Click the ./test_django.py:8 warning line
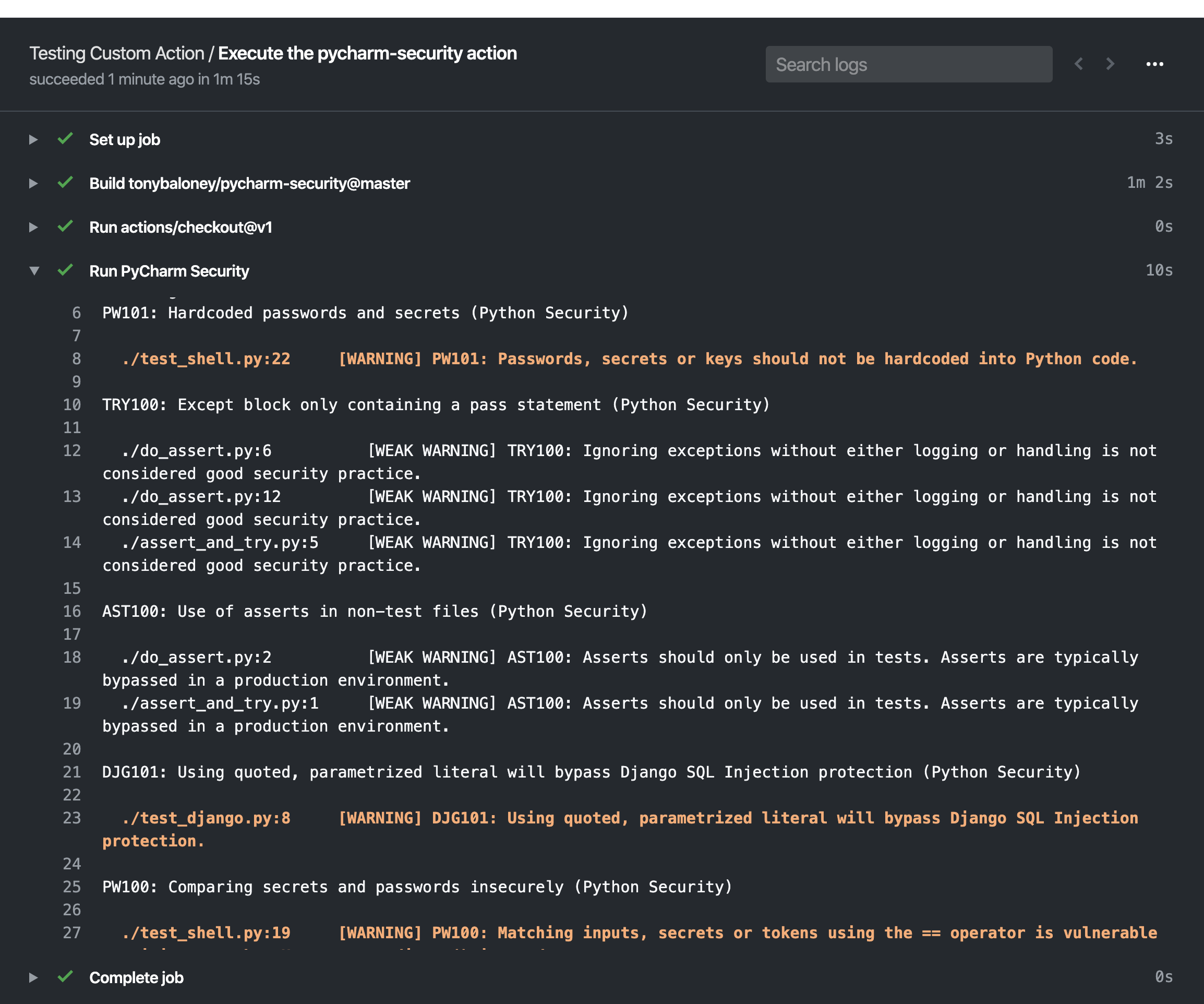This screenshot has height=1004, width=1204. (620, 829)
